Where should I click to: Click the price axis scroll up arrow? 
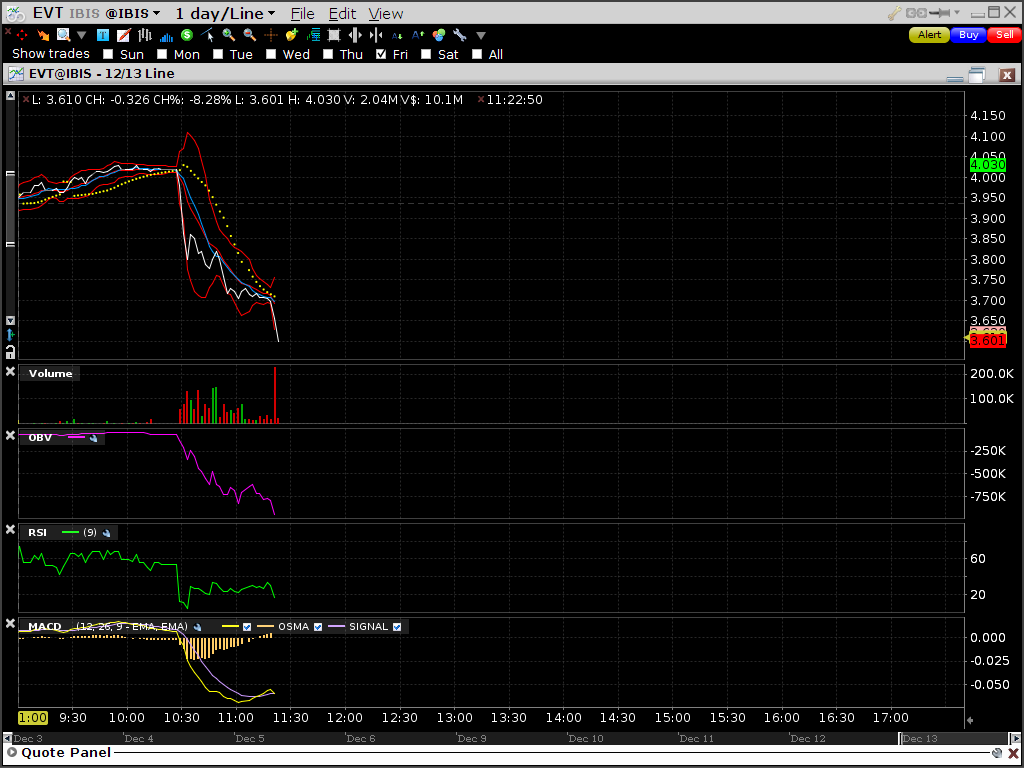tap(10, 95)
